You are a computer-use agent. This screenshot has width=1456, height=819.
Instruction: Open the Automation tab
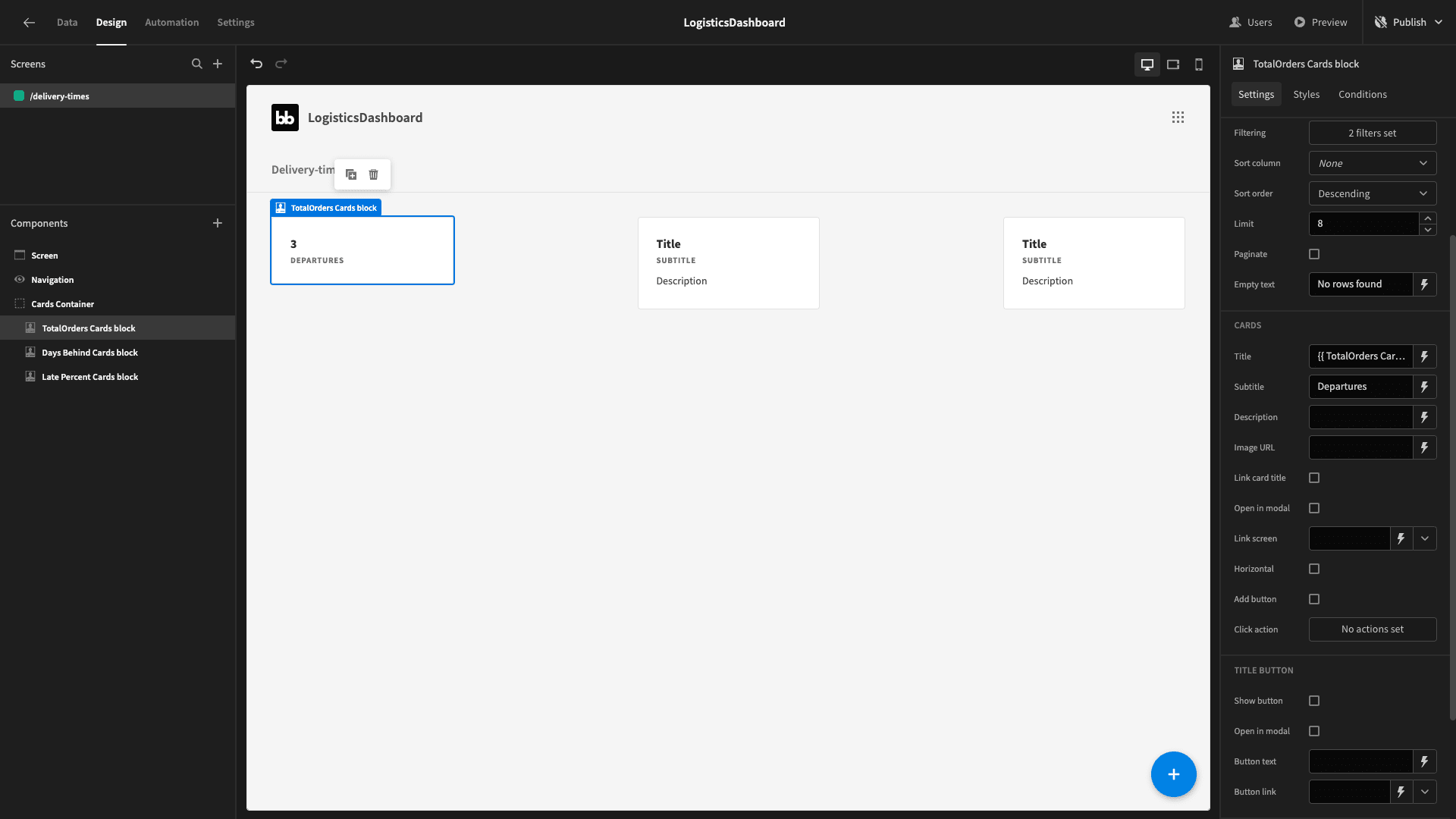pos(171,23)
